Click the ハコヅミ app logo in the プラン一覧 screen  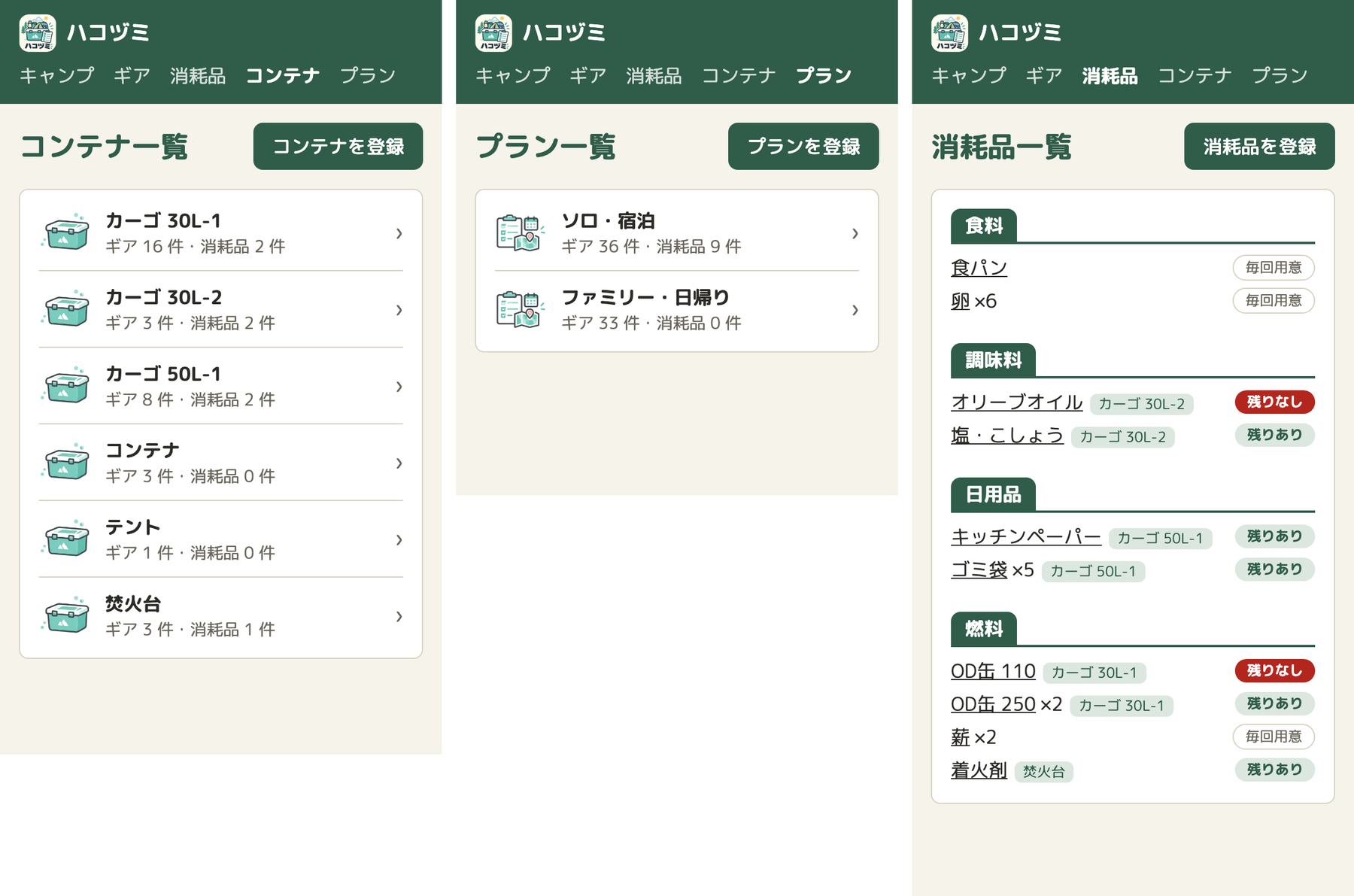(x=493, y=33)
